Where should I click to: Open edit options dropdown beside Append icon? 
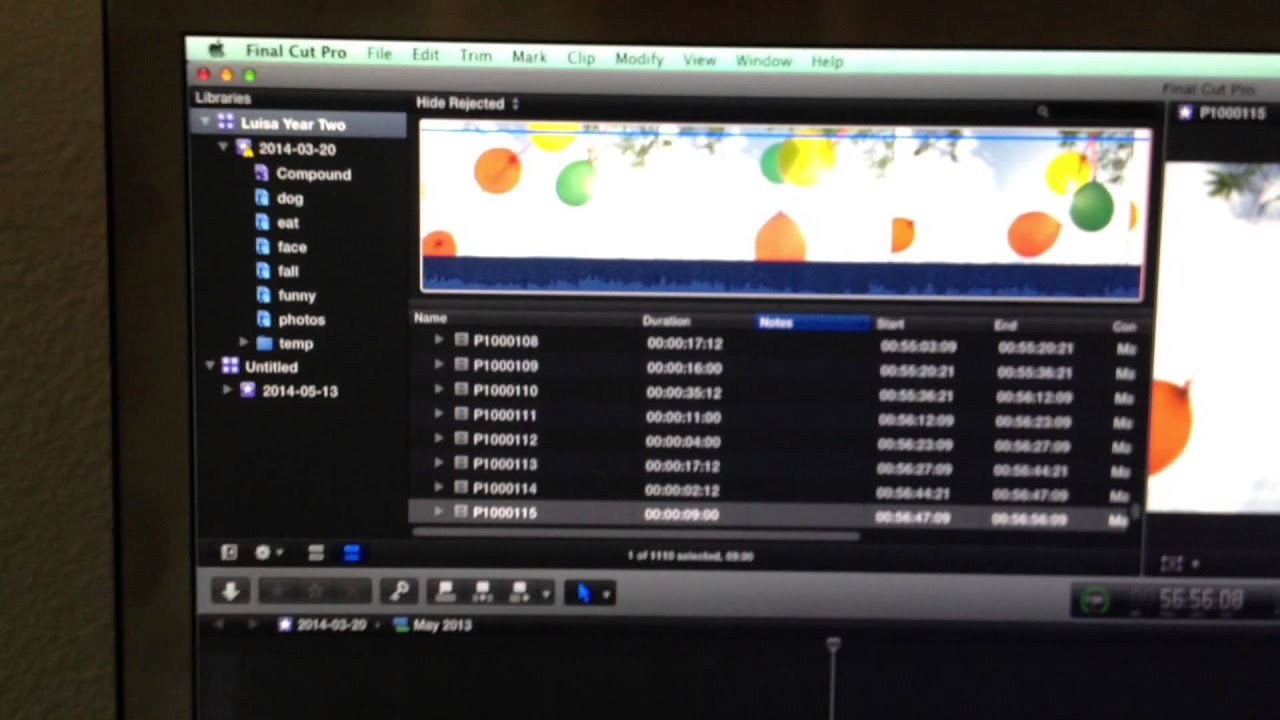click(x=546, y=593)
